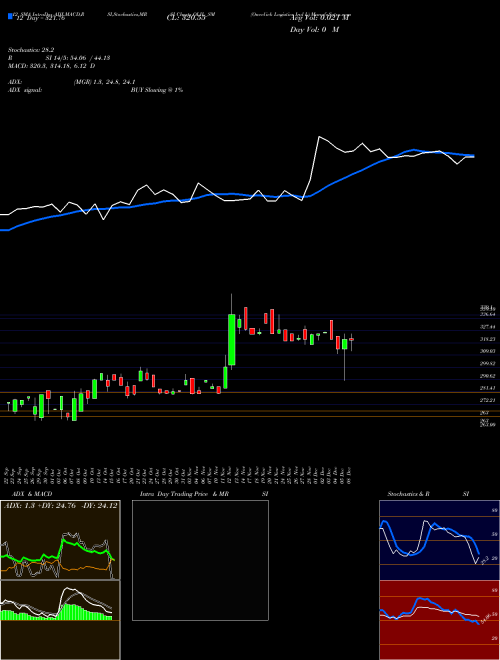Screen dimensions: 500x660
Task: Click the 272.21 price axis label
Action: 487,400
